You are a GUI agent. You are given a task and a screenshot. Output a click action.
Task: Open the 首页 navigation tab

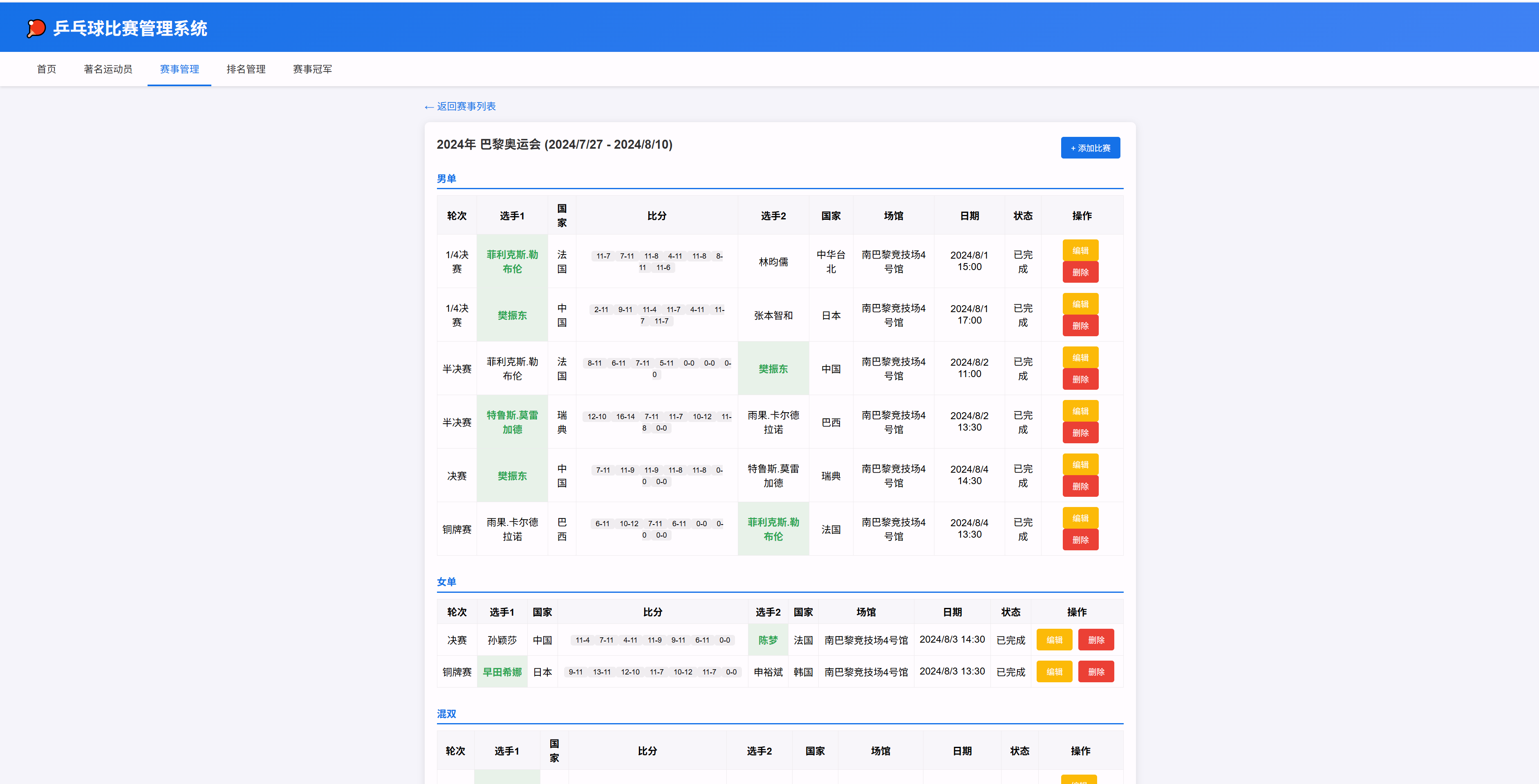click(47, 69)
